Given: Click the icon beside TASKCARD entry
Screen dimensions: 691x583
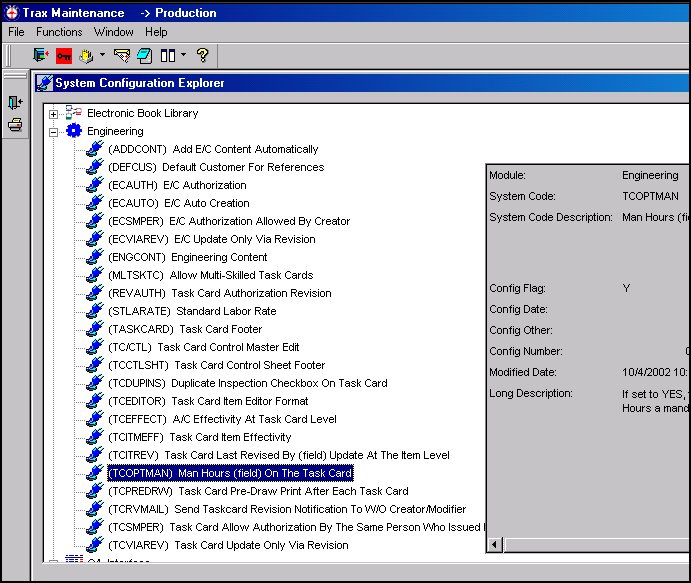Looking at the screenshot, I should click(94, 329).
